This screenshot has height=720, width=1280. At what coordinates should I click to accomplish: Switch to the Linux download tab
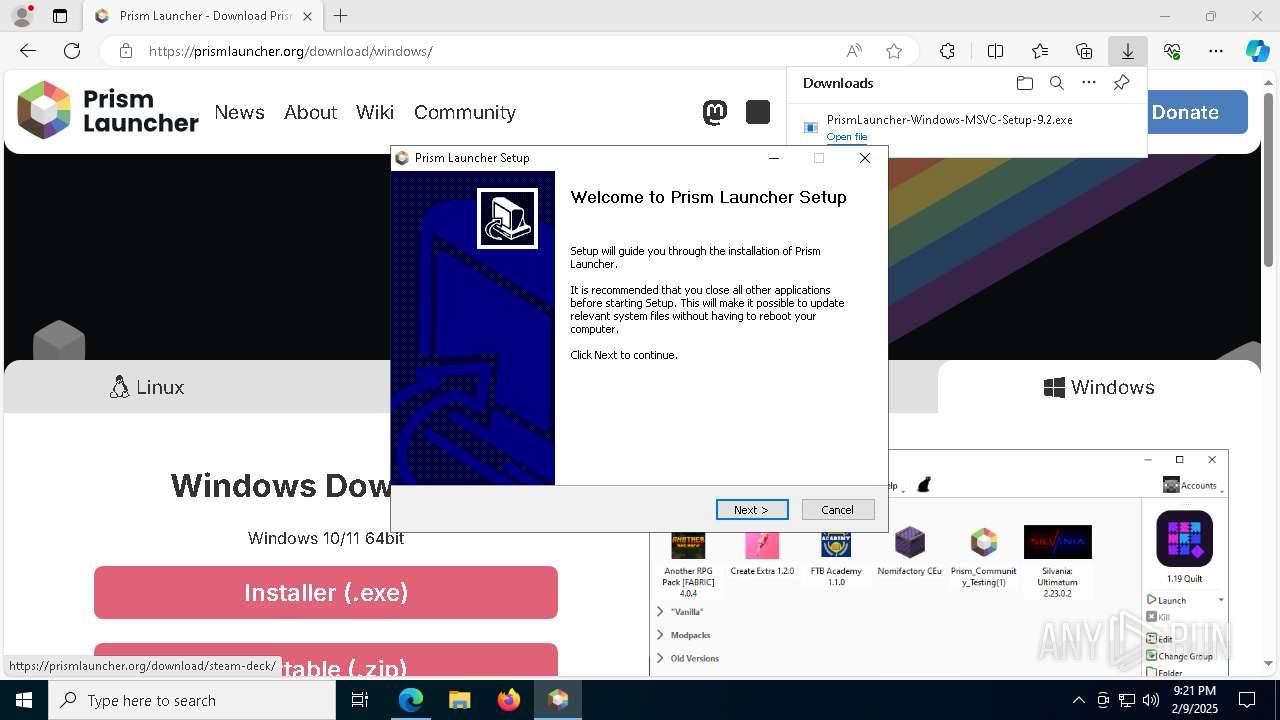[x=147, y=387]
